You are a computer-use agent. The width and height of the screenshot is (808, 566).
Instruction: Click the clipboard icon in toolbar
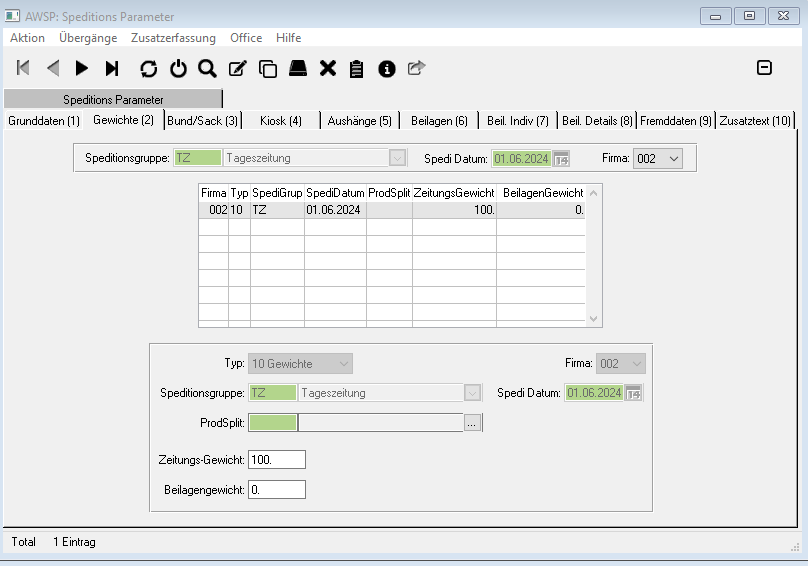coord(357,68)
